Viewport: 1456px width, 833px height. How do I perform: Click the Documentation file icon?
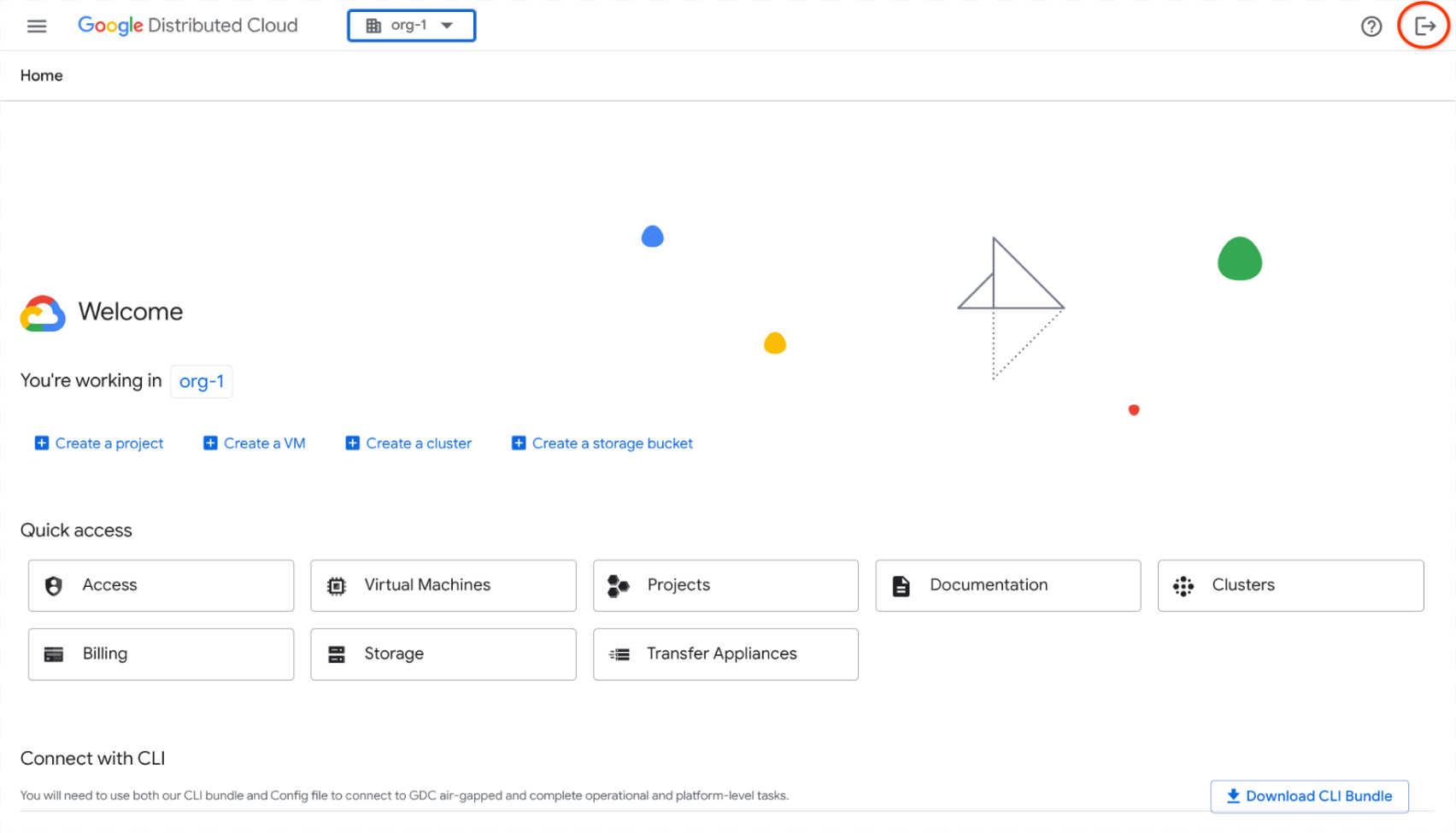pos(901,586)
